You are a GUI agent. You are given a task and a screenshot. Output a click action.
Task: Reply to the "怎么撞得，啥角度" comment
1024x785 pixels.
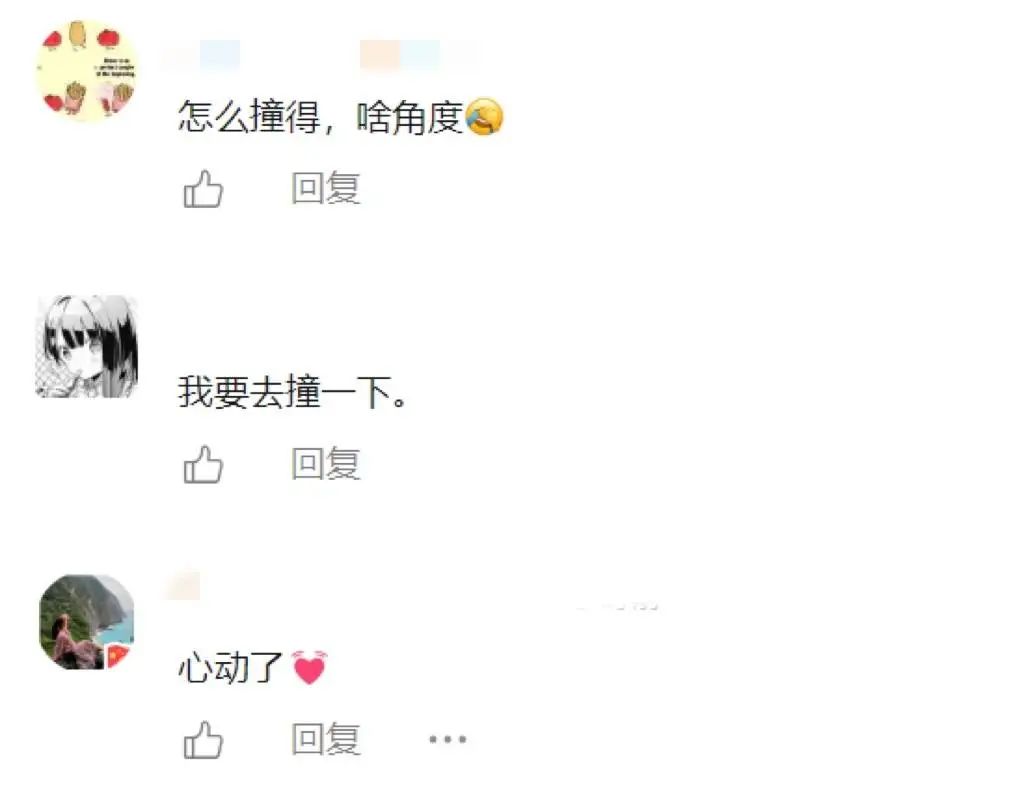tap(326, 188)
